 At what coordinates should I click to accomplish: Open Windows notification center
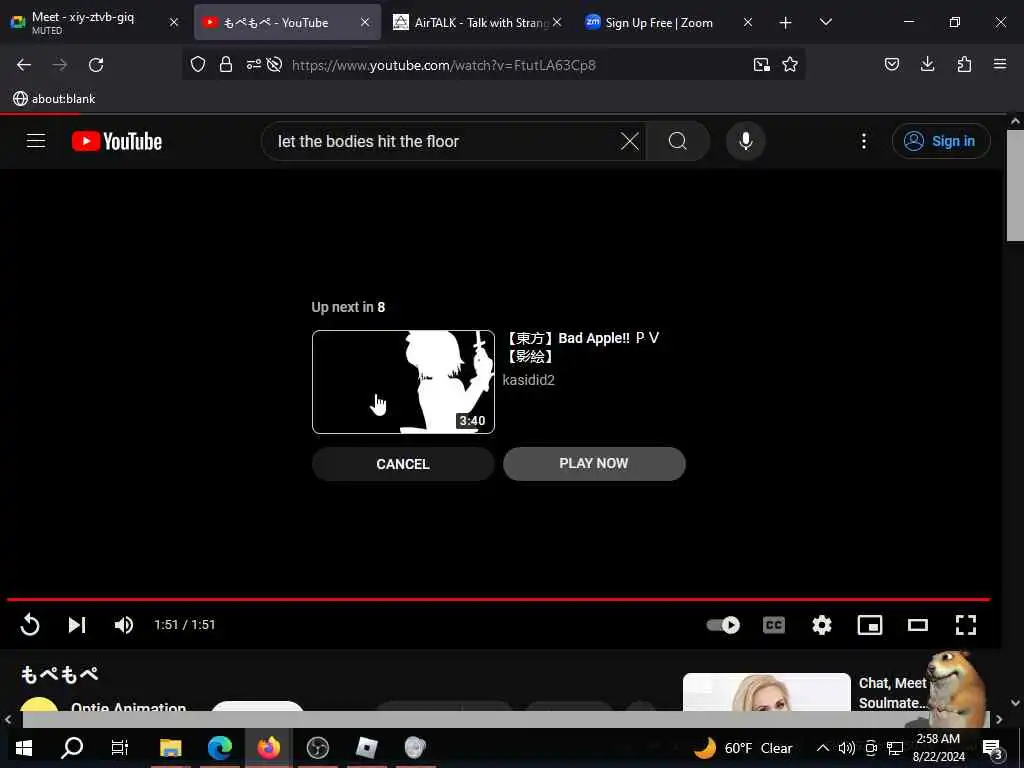click(993, 748)
